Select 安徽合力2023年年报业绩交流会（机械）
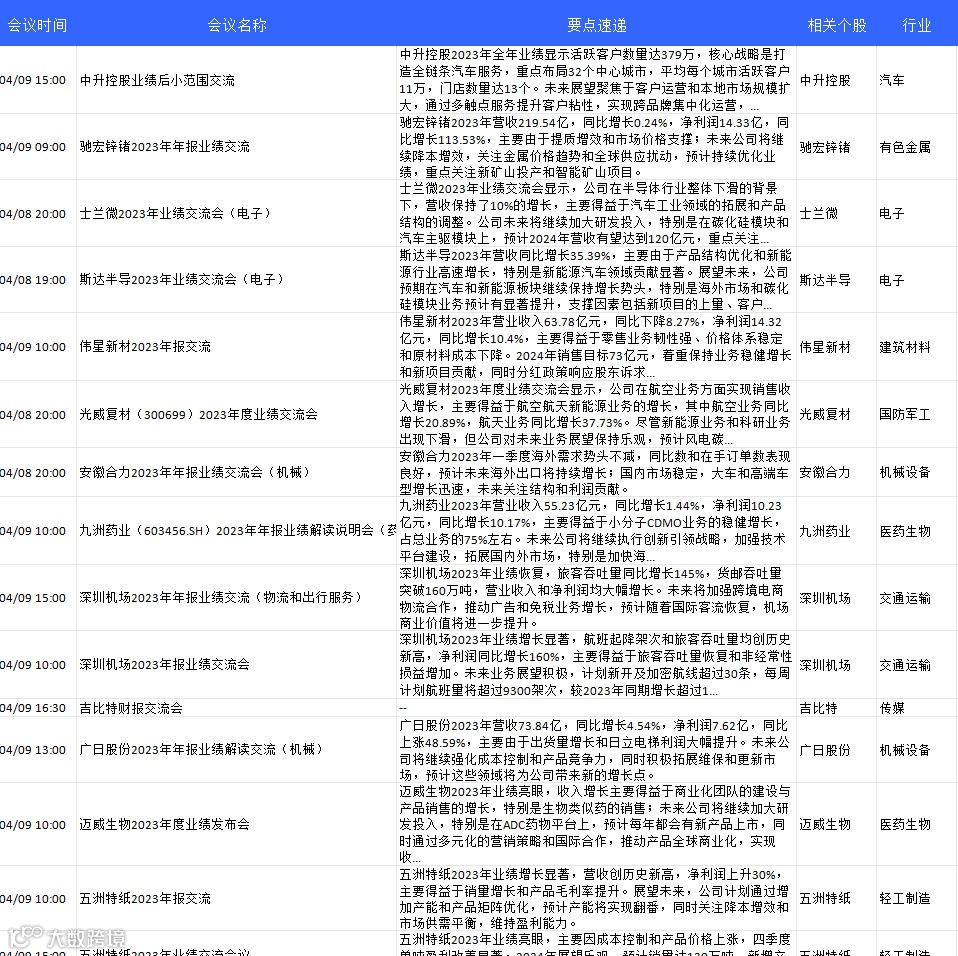 [195, 472]
